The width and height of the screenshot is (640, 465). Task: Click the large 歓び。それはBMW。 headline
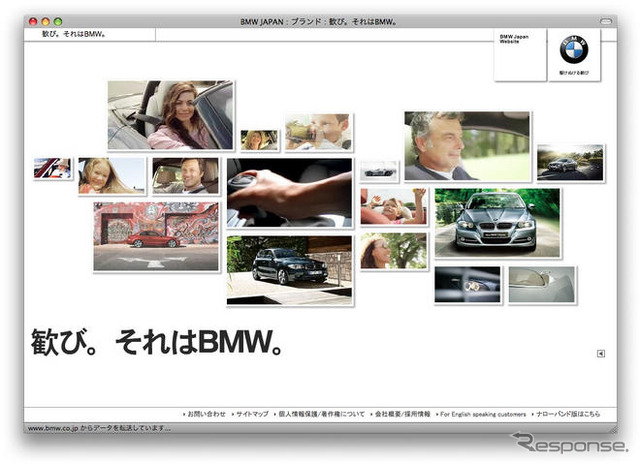(157, 342)
